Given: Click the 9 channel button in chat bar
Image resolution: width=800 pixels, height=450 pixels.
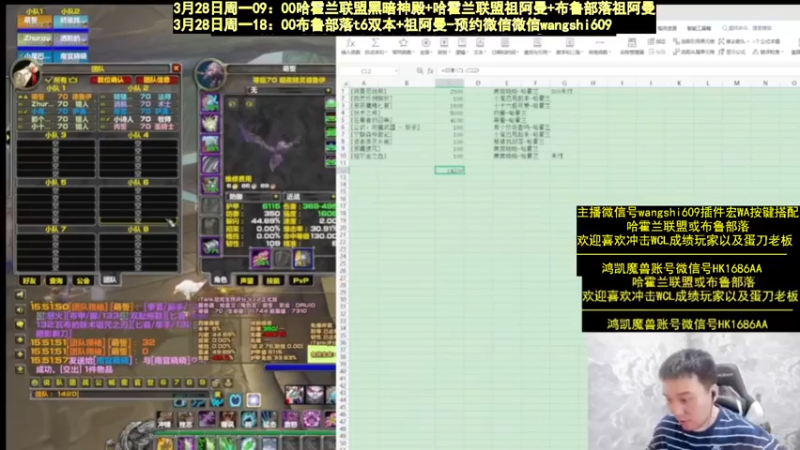Looking at the screenshot, I should click(203, 382).
